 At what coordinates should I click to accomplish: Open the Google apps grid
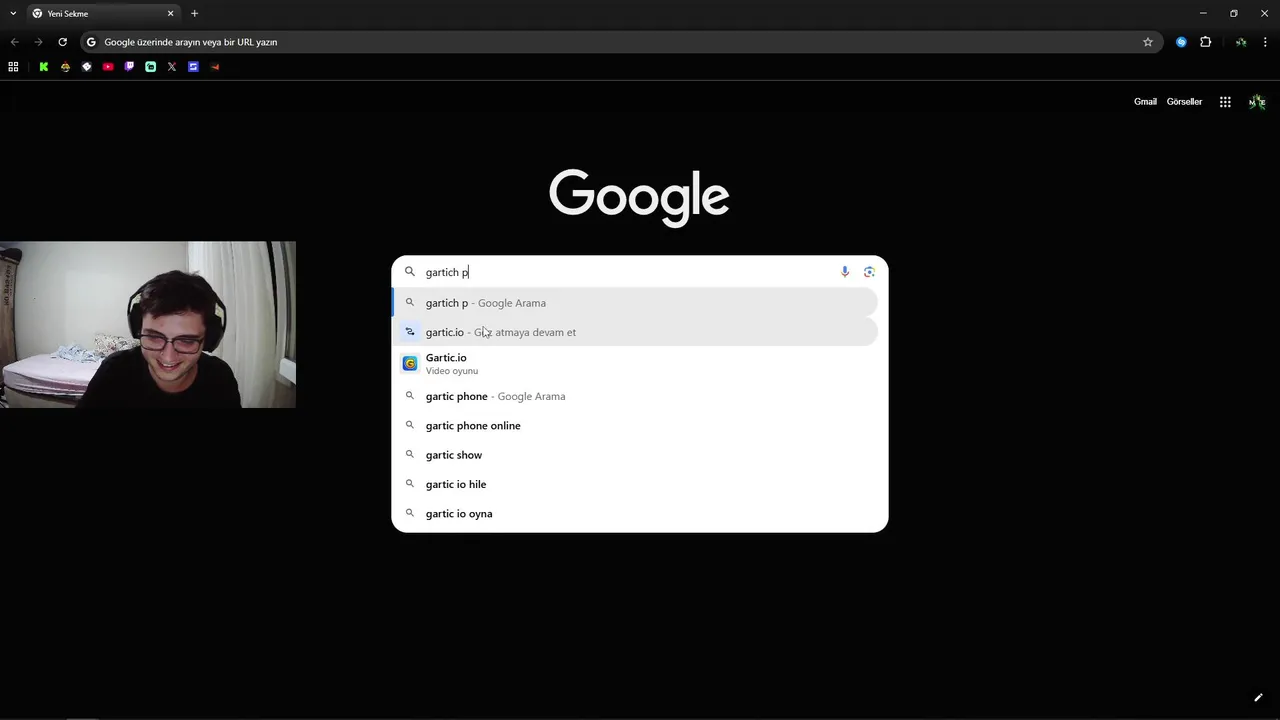(x=1225, y=102)
